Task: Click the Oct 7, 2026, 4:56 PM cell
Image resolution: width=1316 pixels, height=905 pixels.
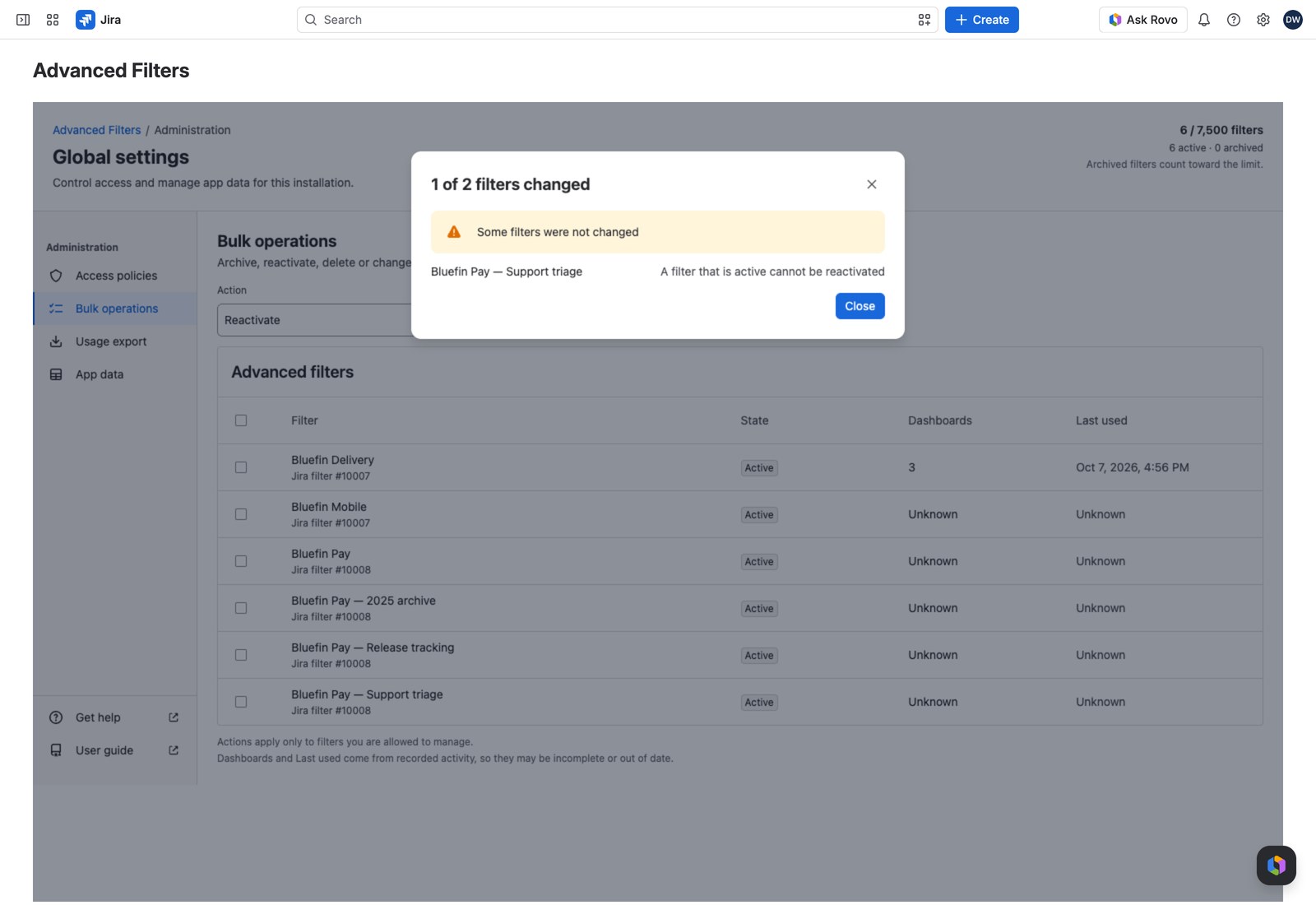Action: coord(1133,467)
